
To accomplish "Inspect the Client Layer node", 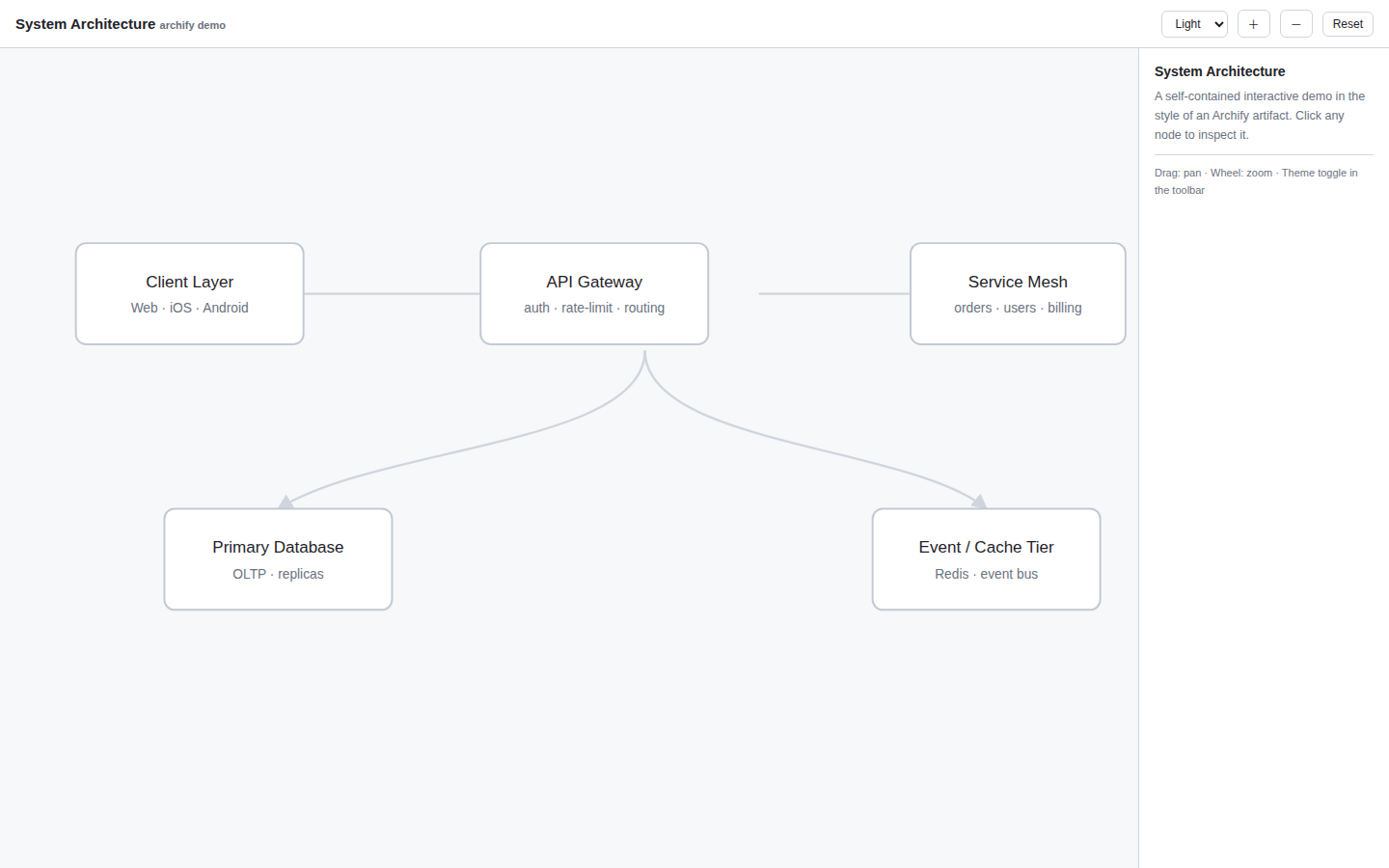I will tap(190, 293).
